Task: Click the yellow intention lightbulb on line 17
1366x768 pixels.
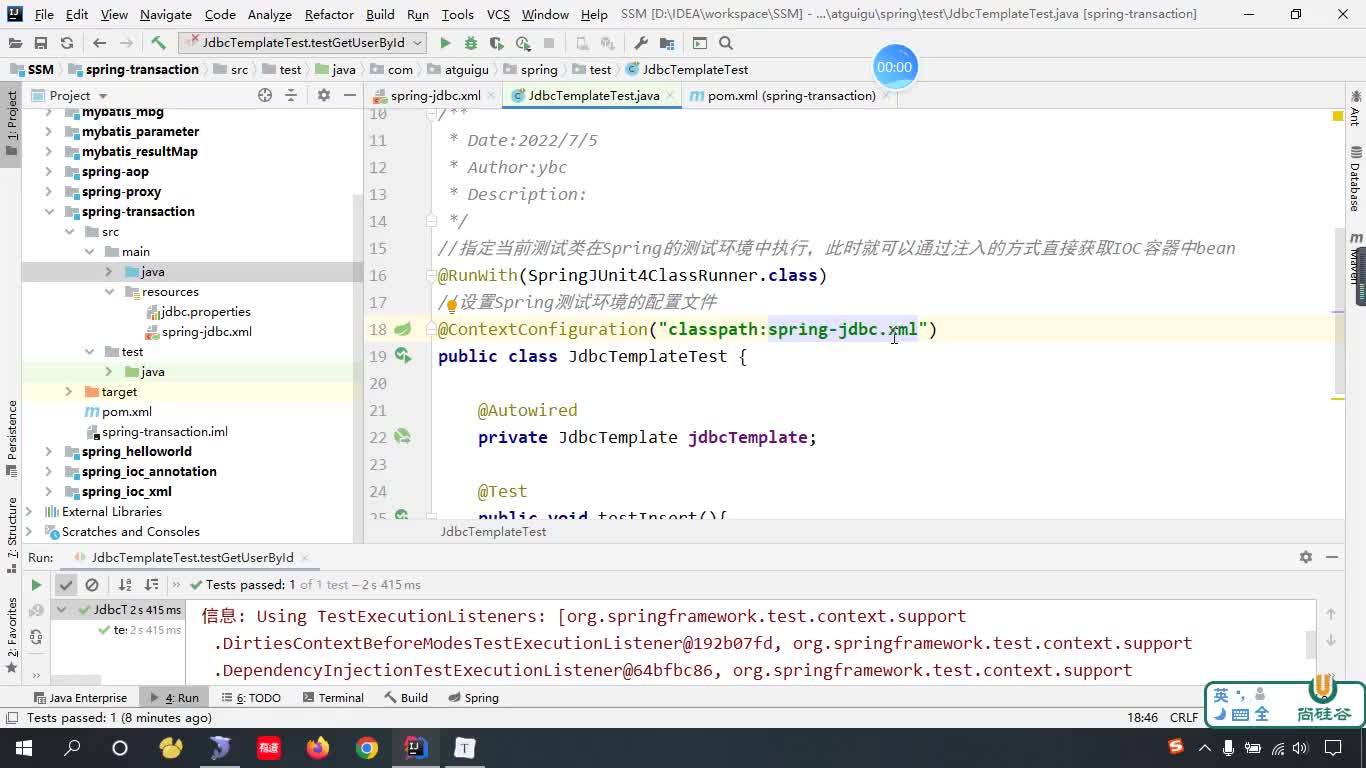Action: click(x=450, y=304)
